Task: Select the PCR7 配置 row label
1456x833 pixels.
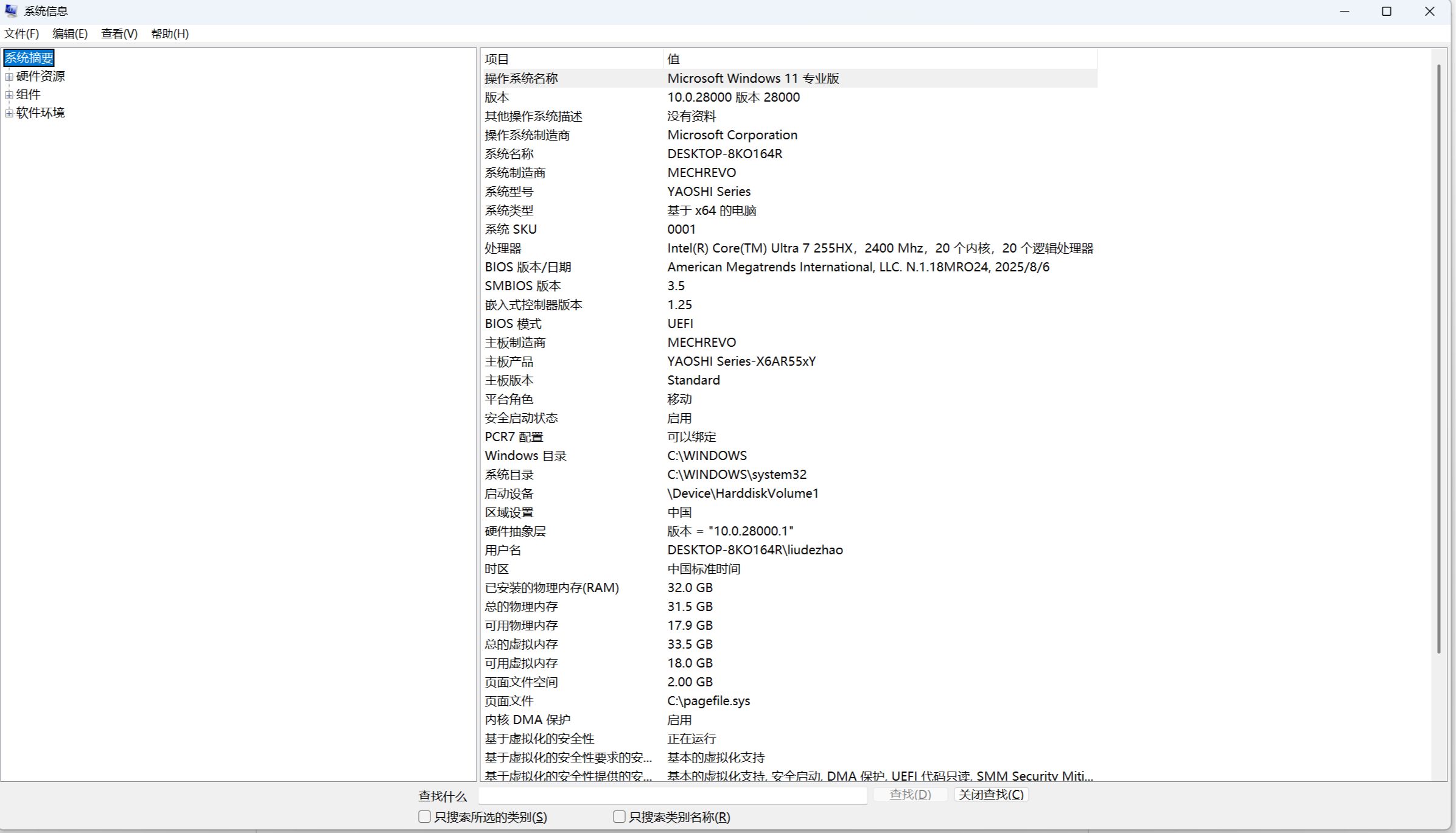Action: pos(514,437)
